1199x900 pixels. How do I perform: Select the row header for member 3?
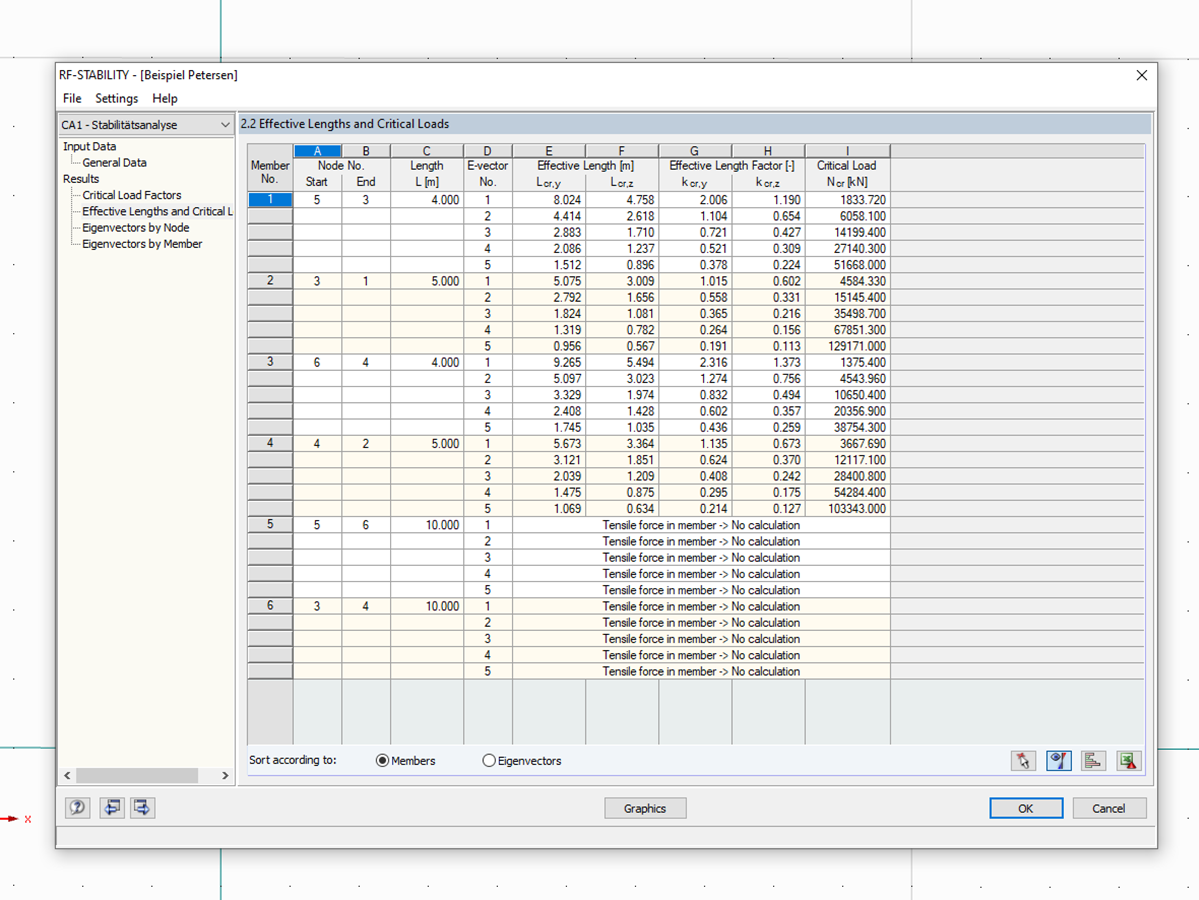(x=270, y=362)
